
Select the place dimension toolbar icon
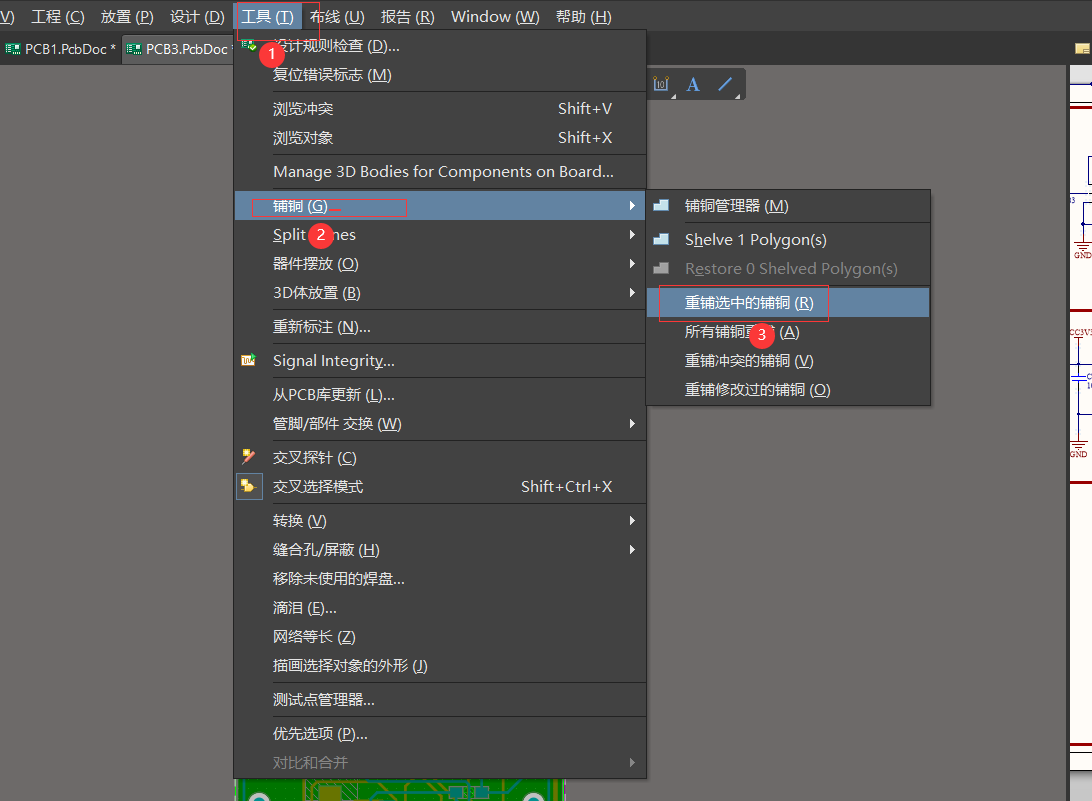point(662,84)
